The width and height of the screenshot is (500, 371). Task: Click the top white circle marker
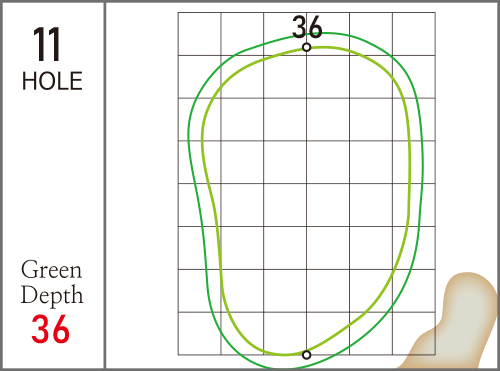coord(307,47)
